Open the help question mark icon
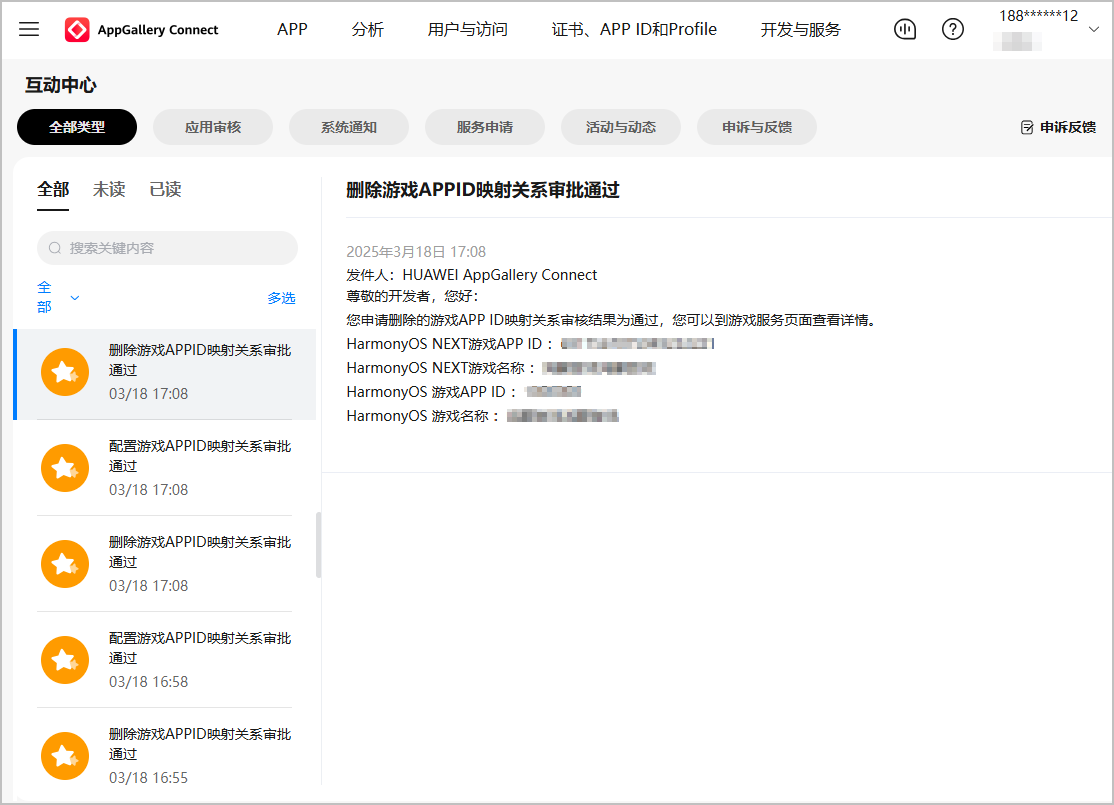This screenshot has width=1114, height=805. click(953, 29)
